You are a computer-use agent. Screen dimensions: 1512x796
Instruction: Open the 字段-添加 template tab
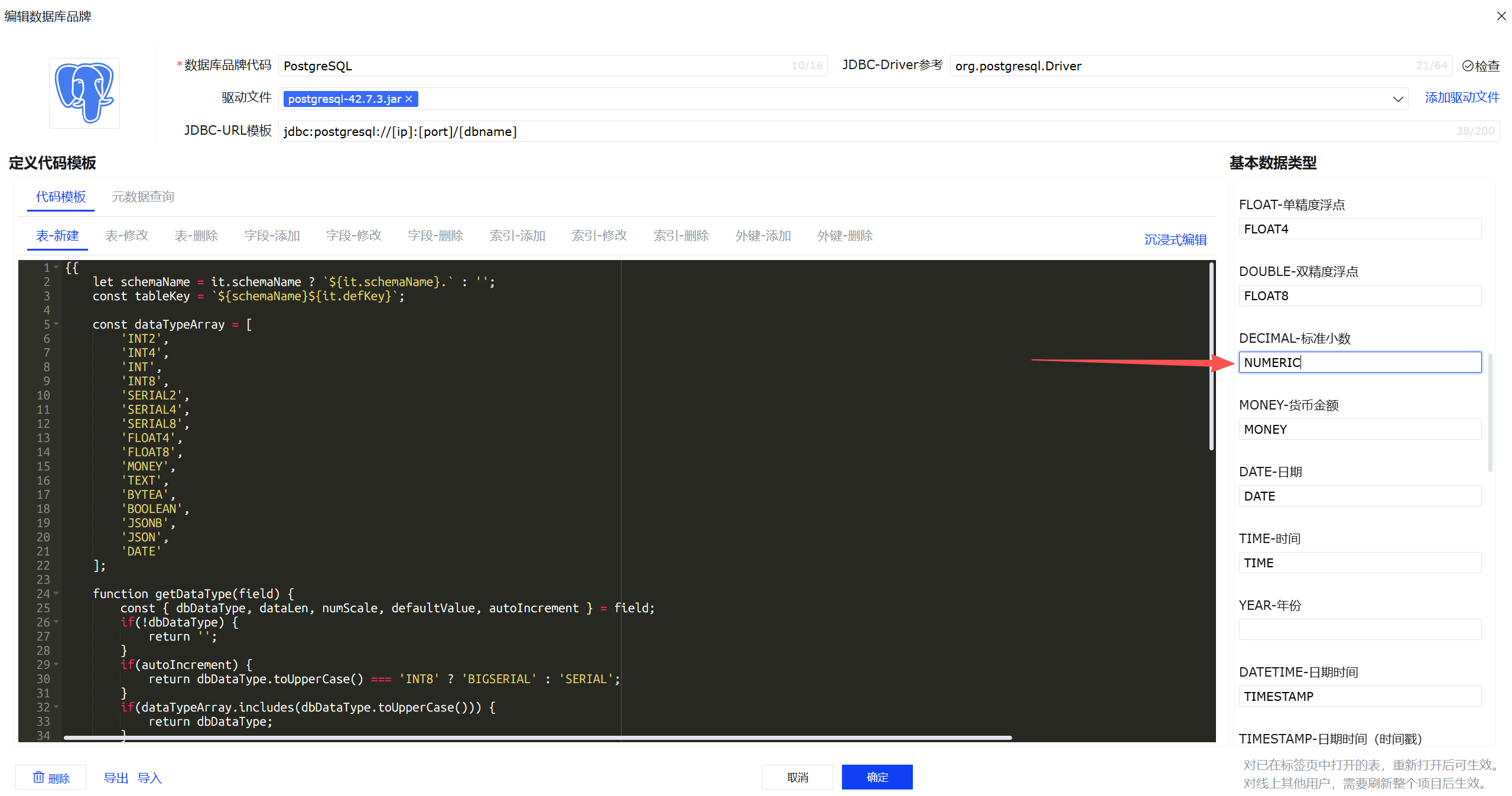click(x=272, y=236)
